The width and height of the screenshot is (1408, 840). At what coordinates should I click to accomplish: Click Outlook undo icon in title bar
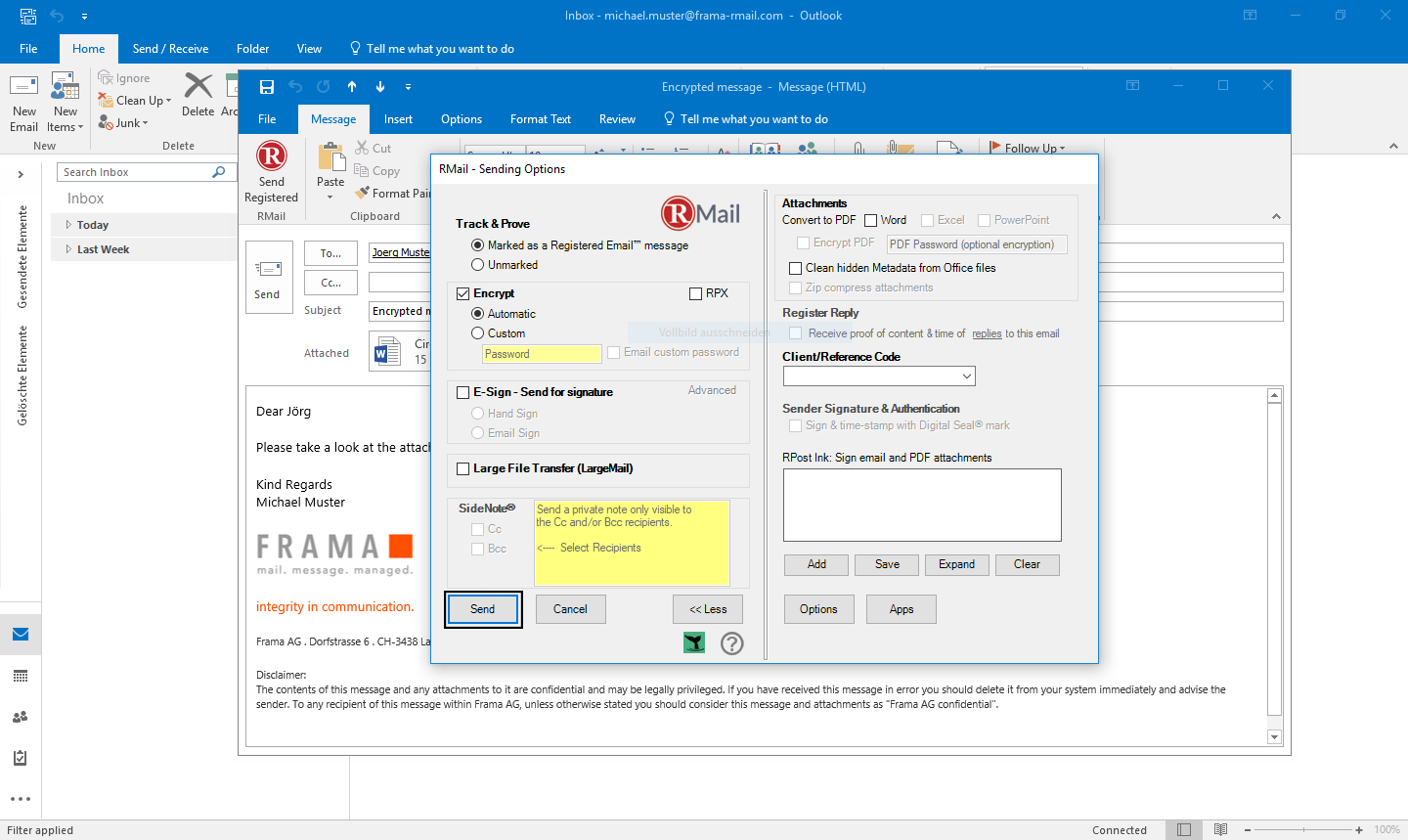click(x=57, y=16)
